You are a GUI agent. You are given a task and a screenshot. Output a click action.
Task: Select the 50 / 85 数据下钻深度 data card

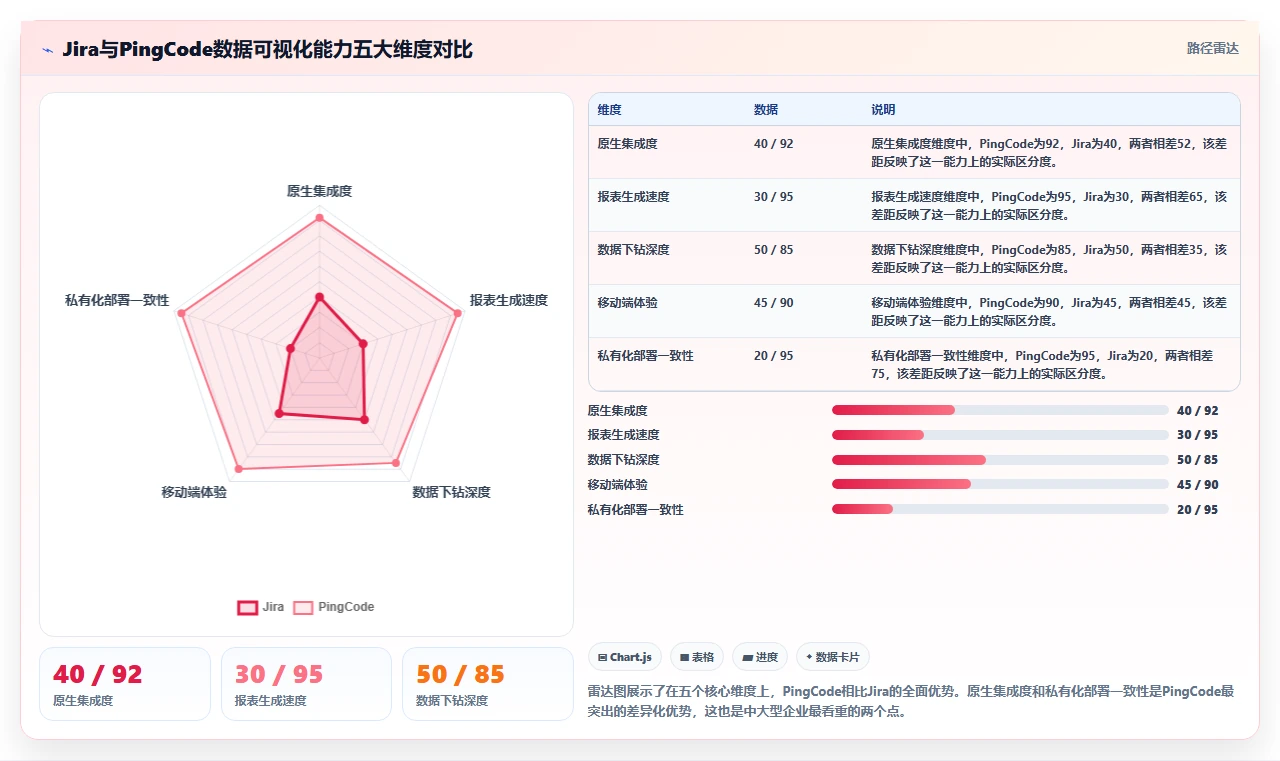[487, 684]
